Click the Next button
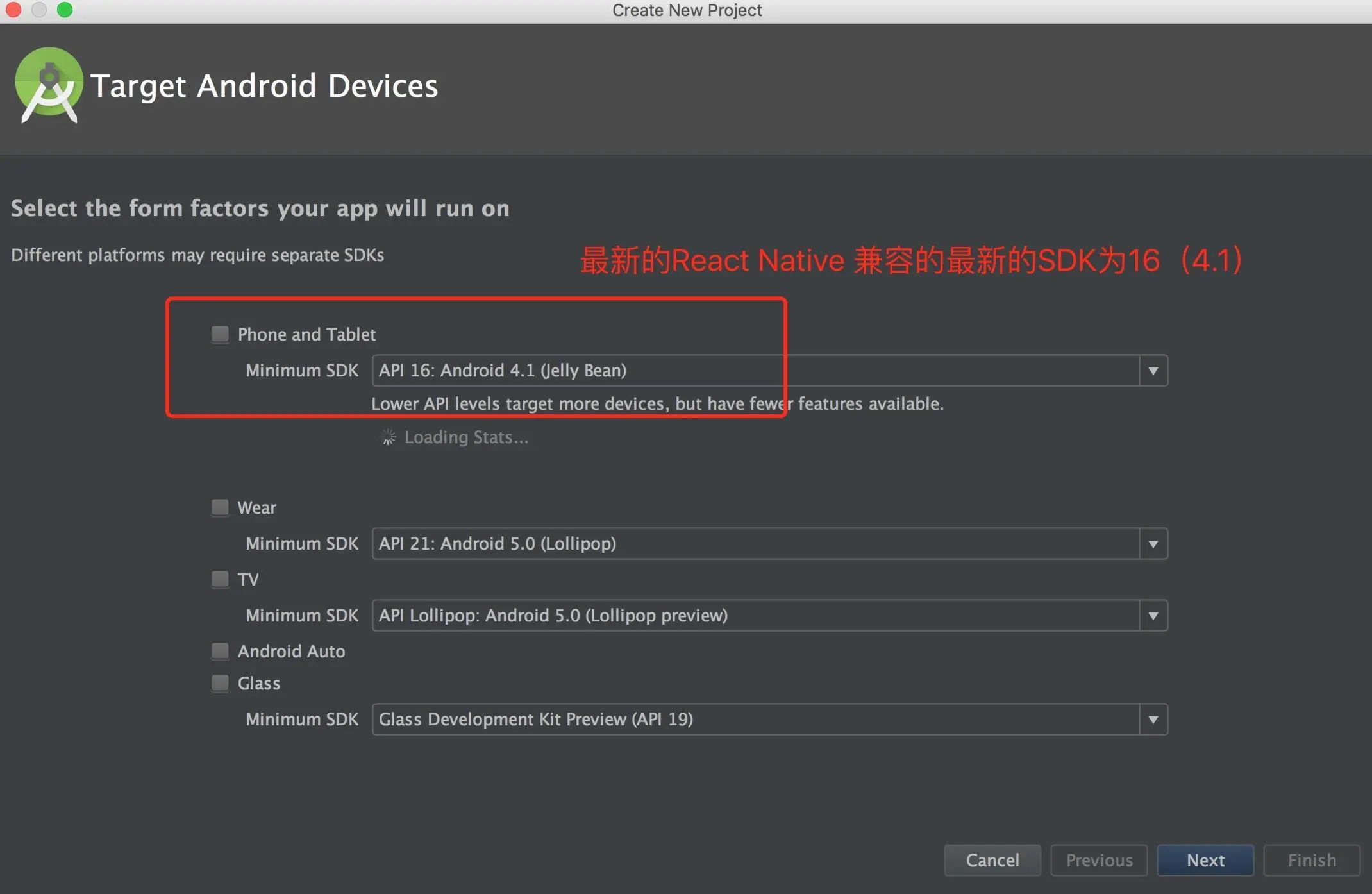Image resolution: width=1372 pixels, height=894 pixels. [1205, 860]
